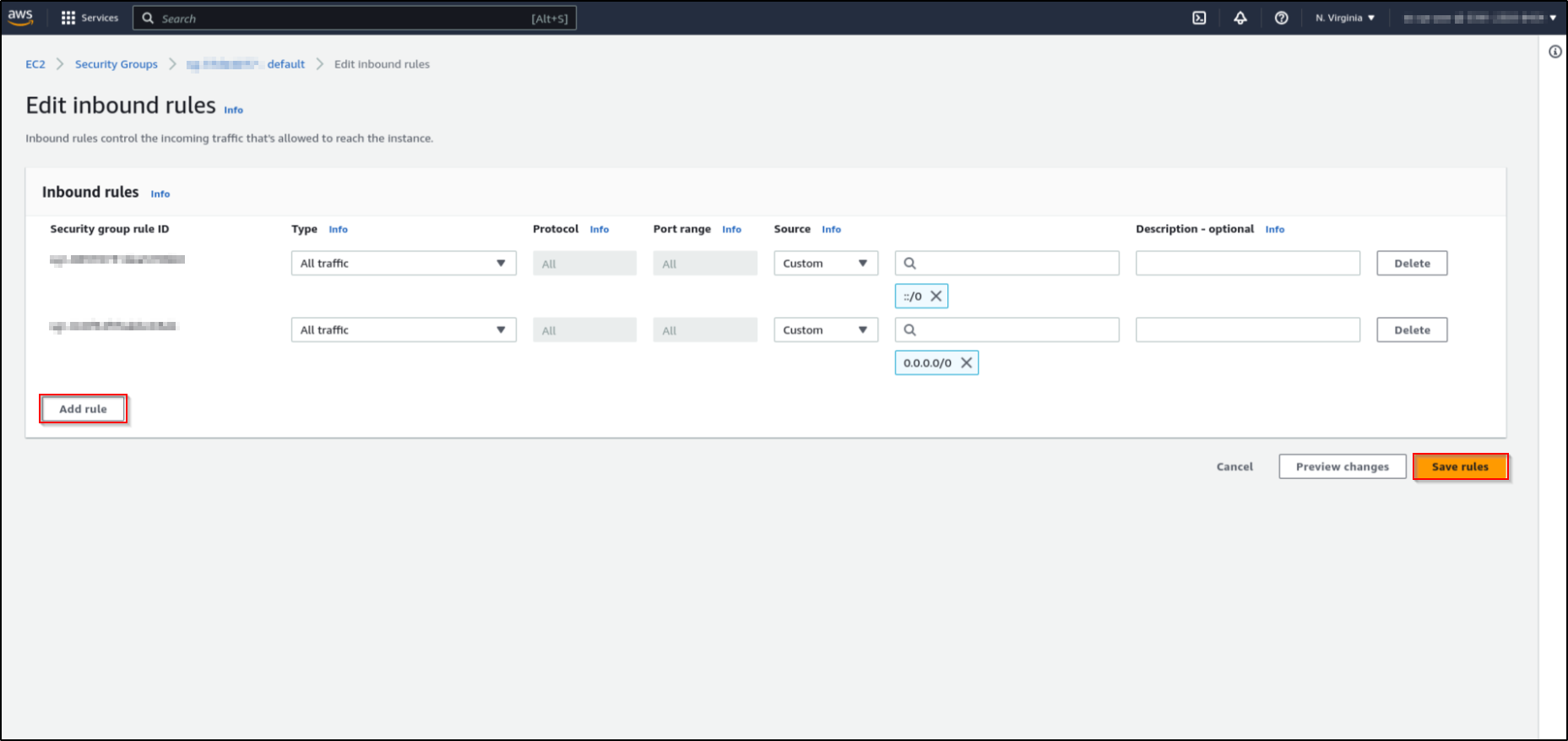Open the N. Virginia region dropdown
This screenshot has height=741, width=1568.
click(1345, 18)
